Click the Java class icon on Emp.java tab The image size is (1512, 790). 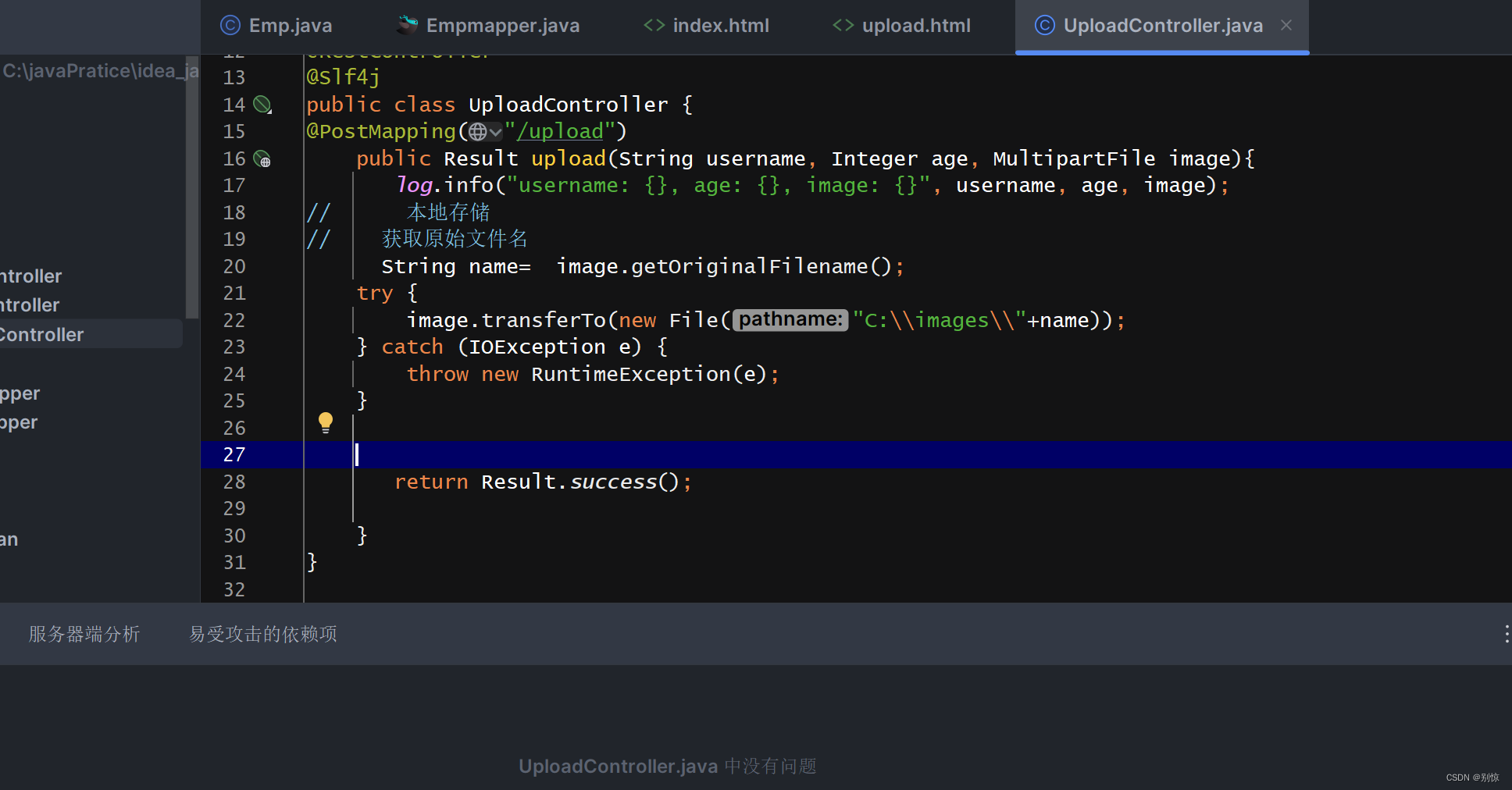click(229, 25)
